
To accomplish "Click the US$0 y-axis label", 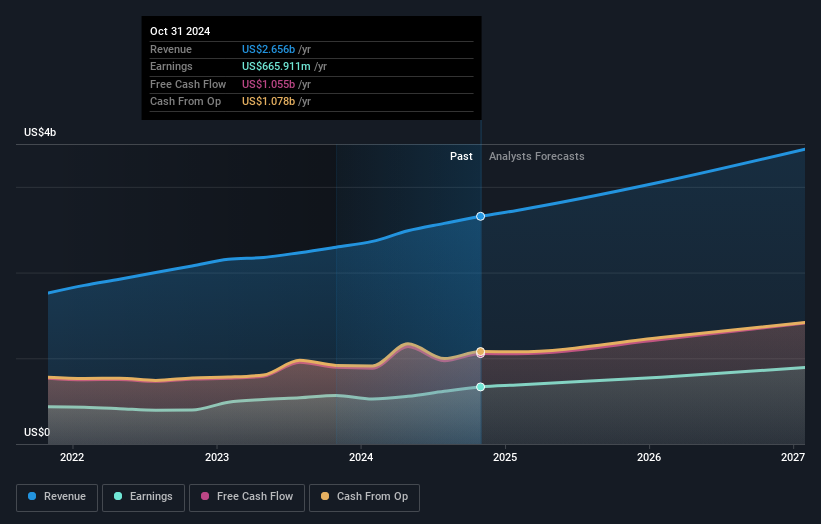I will [x=37, y=432].
